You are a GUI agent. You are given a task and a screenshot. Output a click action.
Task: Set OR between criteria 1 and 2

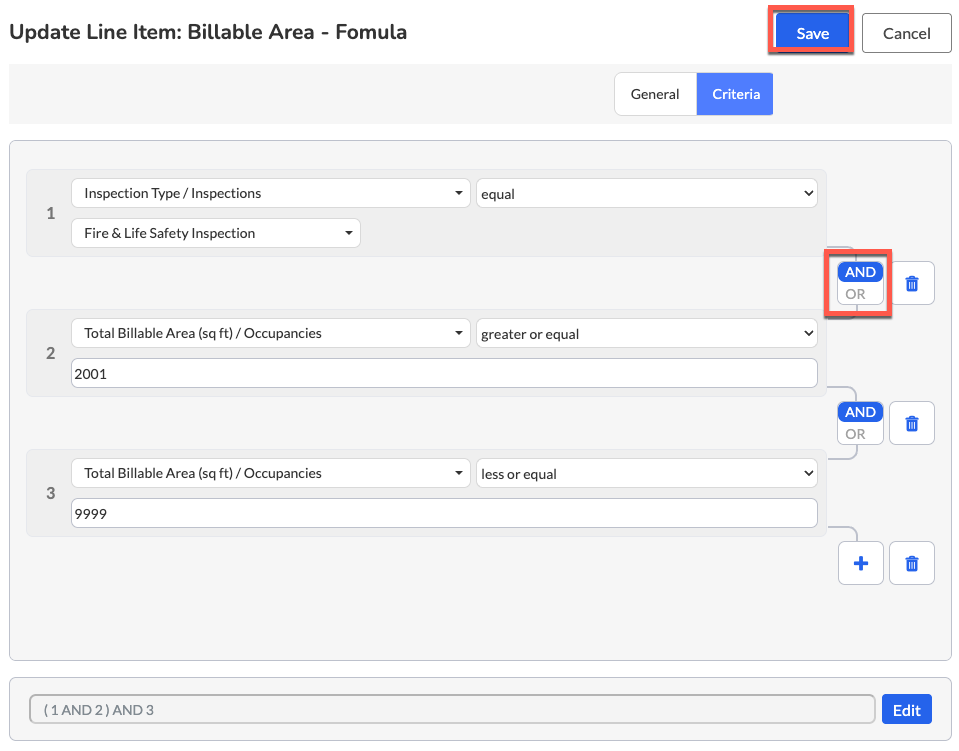[855, 294]
